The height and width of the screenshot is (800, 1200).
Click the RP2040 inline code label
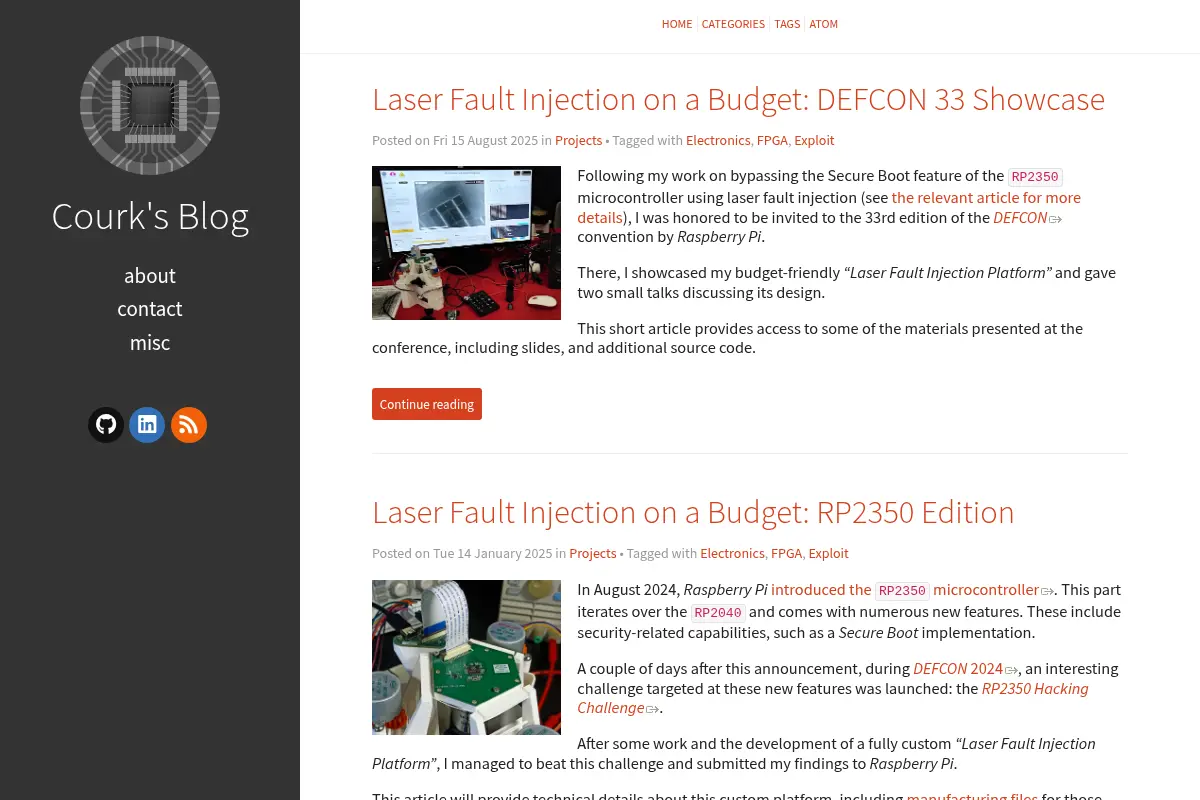(718, 613)
